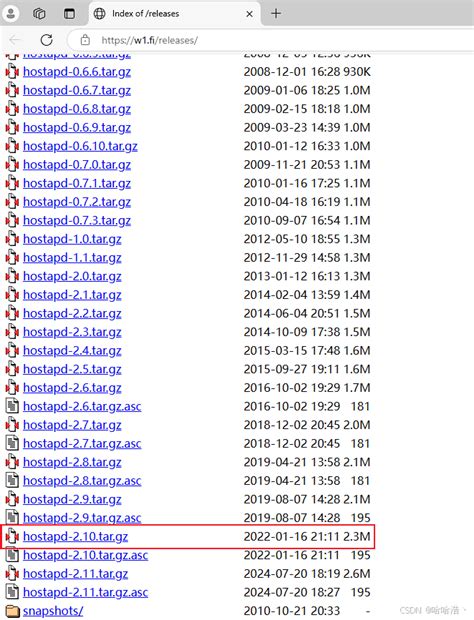The image size is (474, 620).
Task: Open the workspaces icon in the tab bar
Action: (39, 14)
